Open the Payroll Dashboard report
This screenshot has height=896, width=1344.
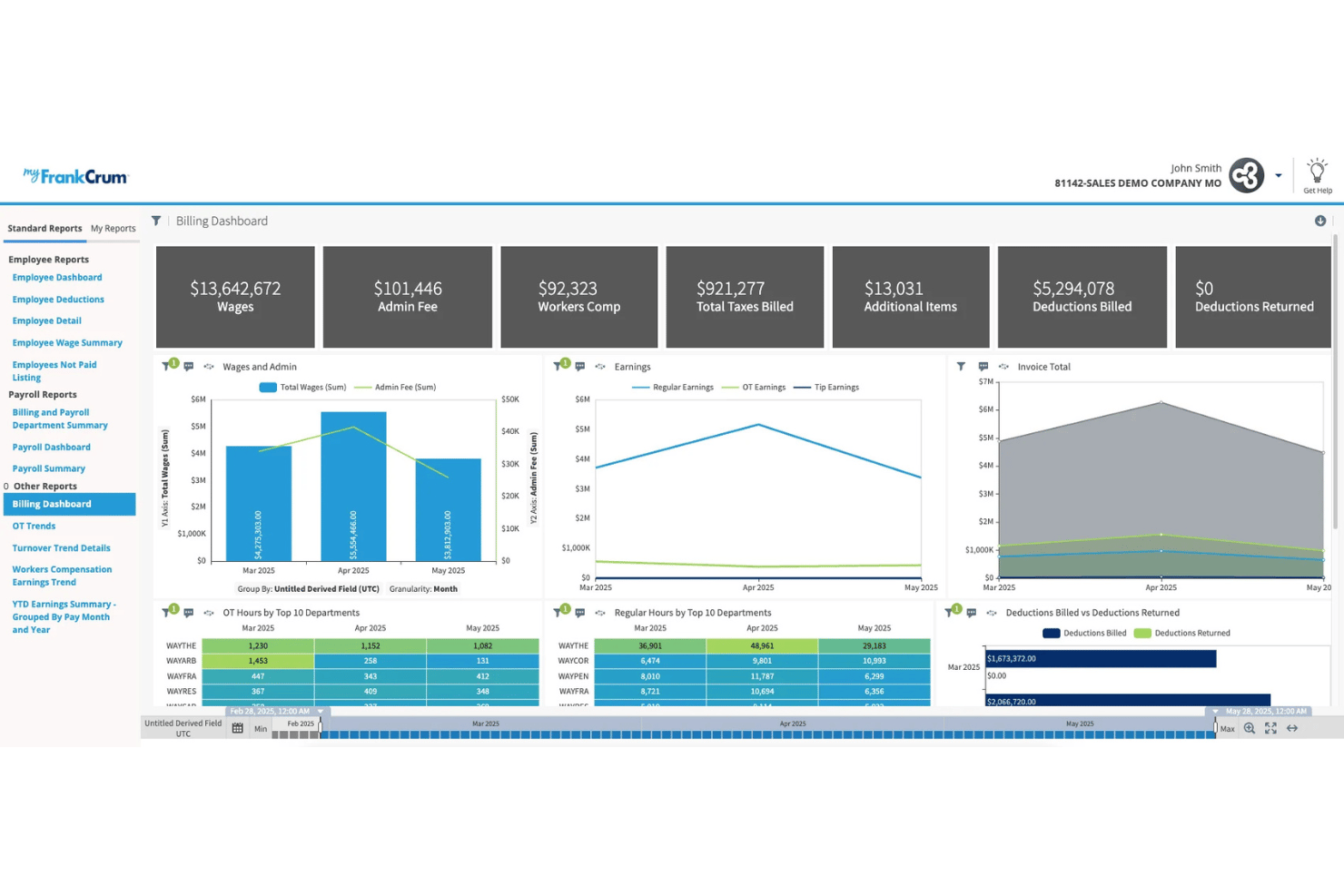click(52, 448)
